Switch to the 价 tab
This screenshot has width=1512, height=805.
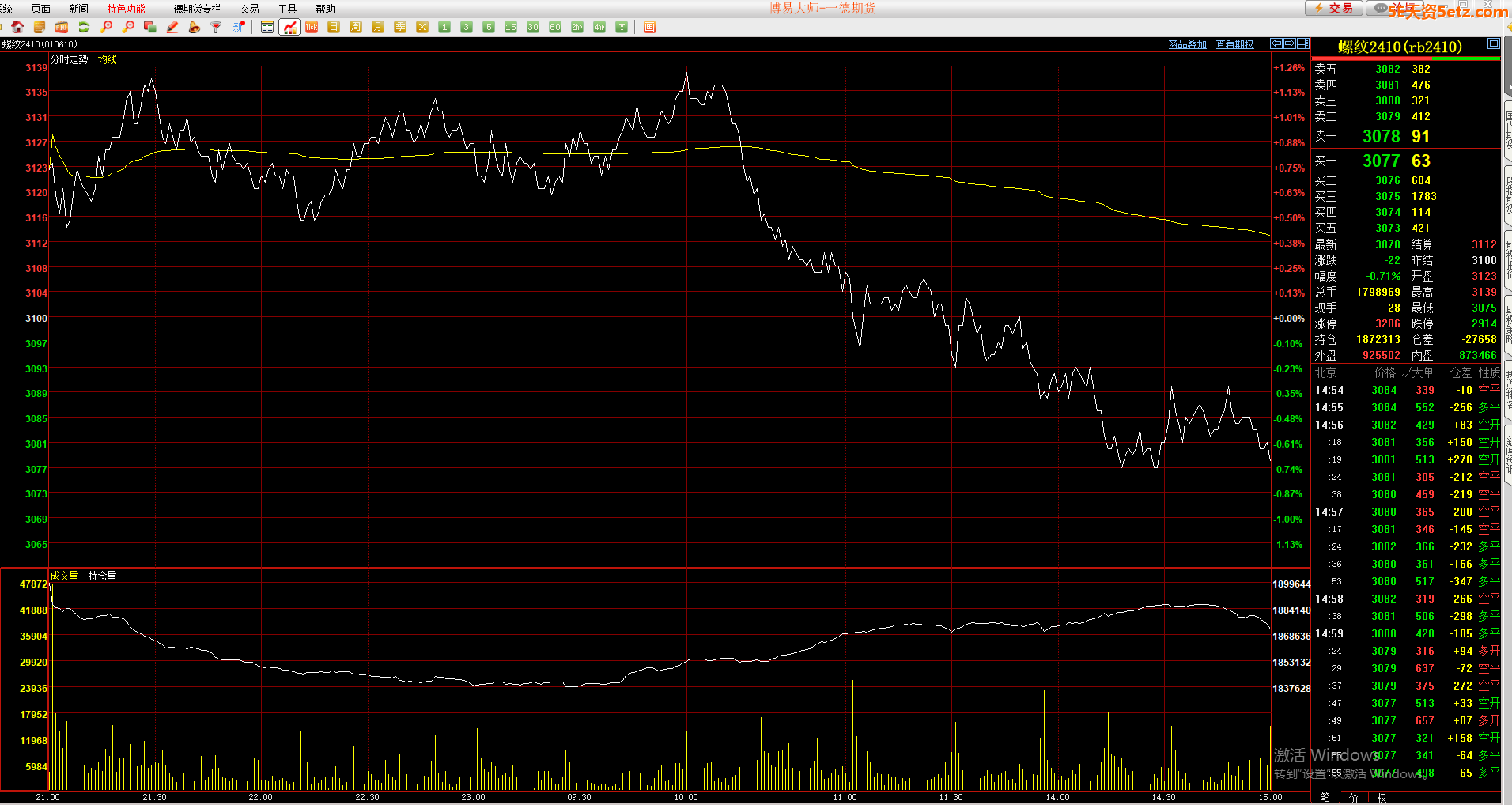[1354, 797]
